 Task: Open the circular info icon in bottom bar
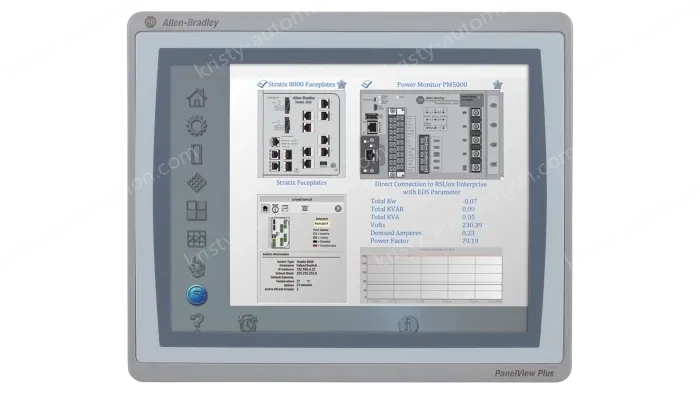click(x=408, y=324)
